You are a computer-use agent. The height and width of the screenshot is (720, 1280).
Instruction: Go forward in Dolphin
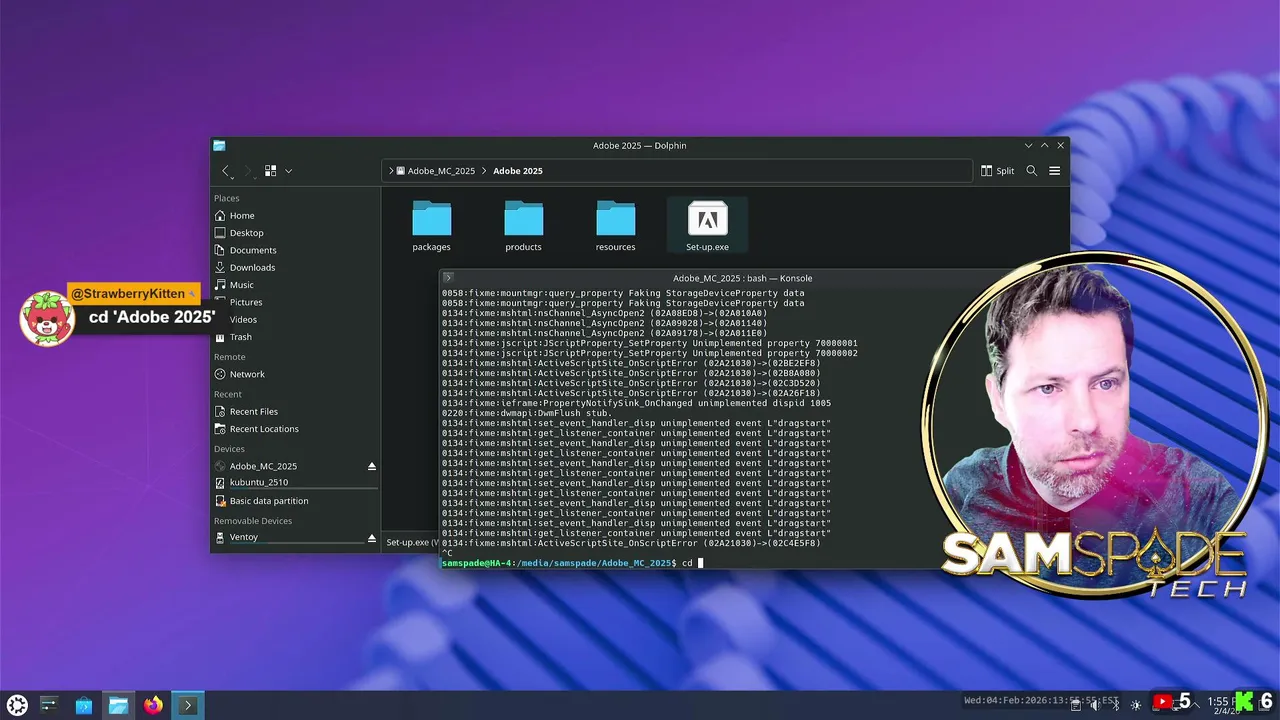point(248,171)
